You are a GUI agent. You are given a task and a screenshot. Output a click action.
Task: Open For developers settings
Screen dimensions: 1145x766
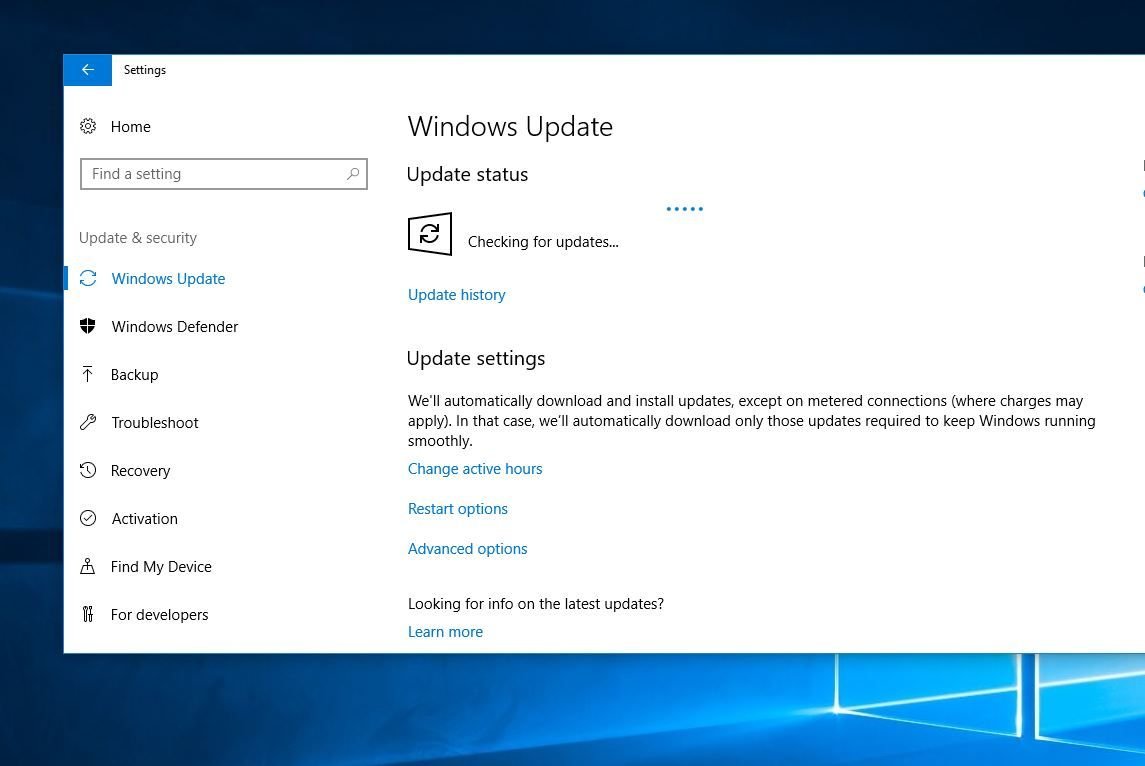coord(159,615)
